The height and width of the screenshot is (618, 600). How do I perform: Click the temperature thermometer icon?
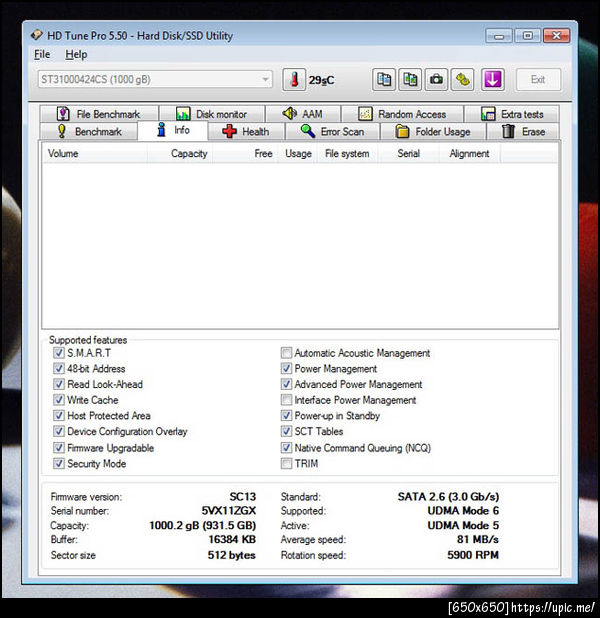coord(294,80)
